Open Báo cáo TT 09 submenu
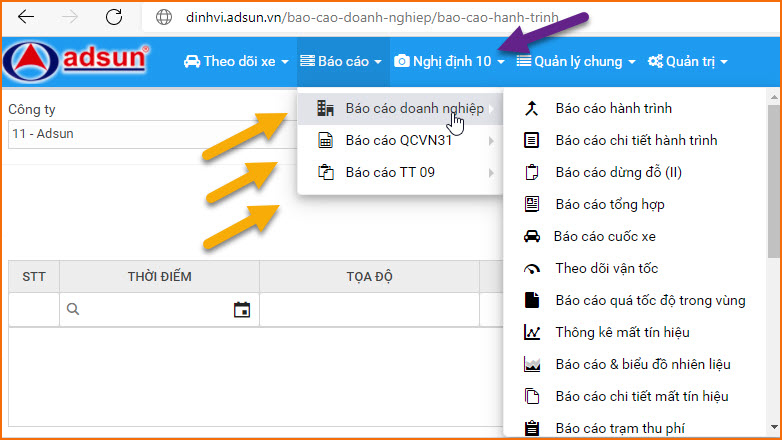This screenshot has width=782, height=440. coord(390,173)
